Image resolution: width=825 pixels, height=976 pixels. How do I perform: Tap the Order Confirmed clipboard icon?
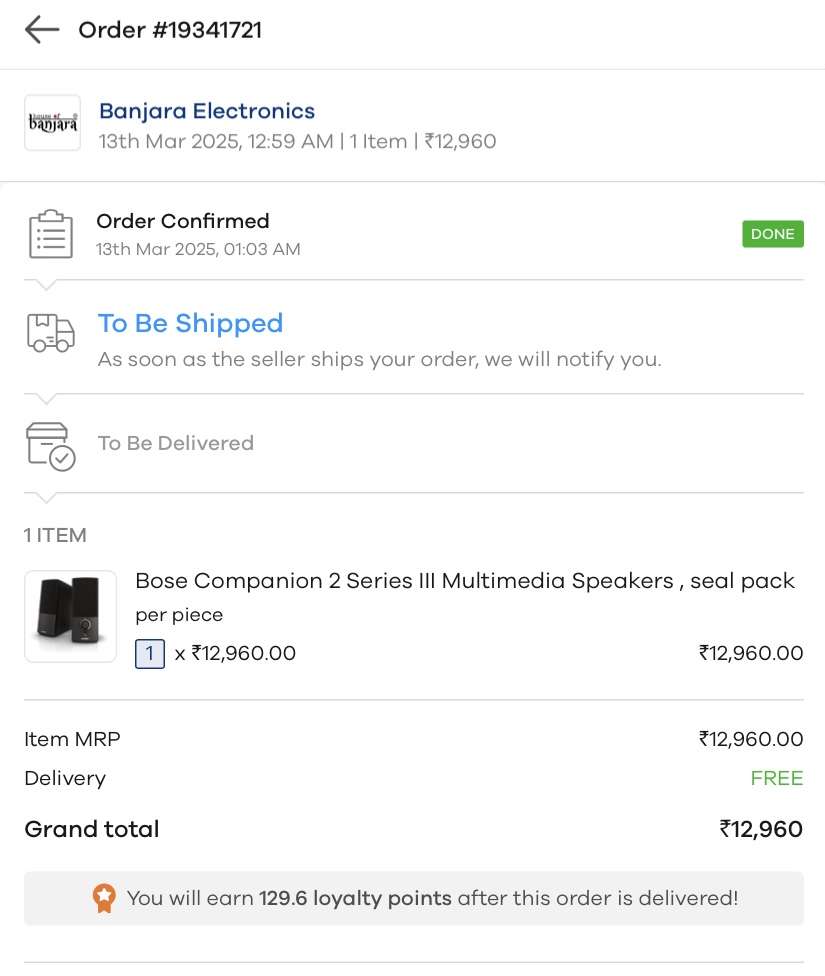click(x=50, y=234)
